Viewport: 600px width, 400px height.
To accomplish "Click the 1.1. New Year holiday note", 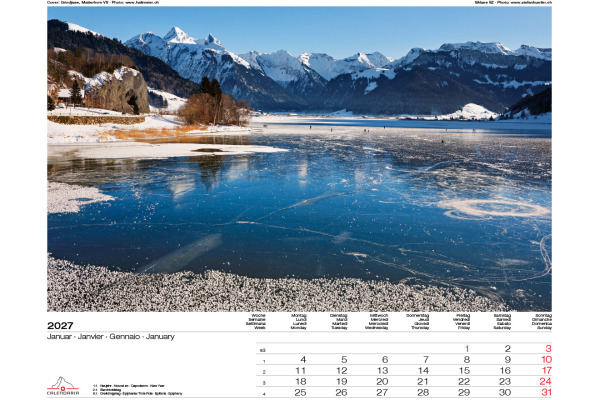I will 129,386.
